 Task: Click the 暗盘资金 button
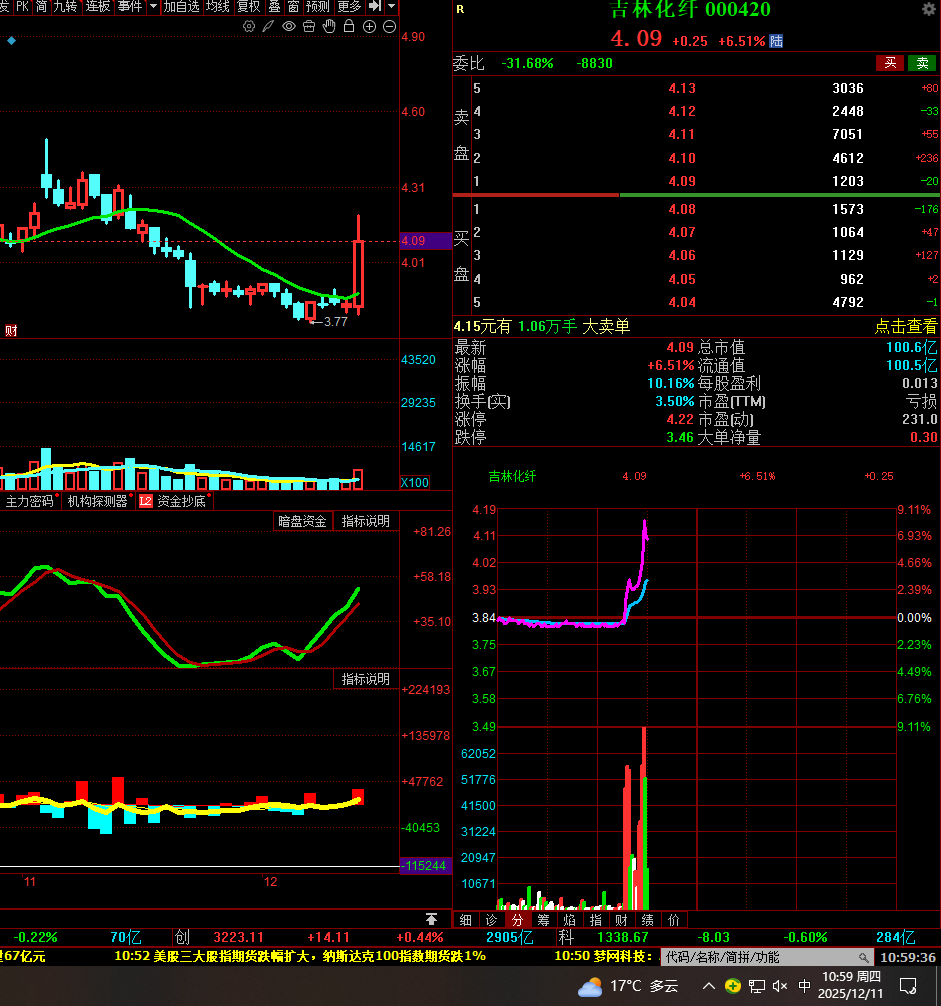point(302,521)
